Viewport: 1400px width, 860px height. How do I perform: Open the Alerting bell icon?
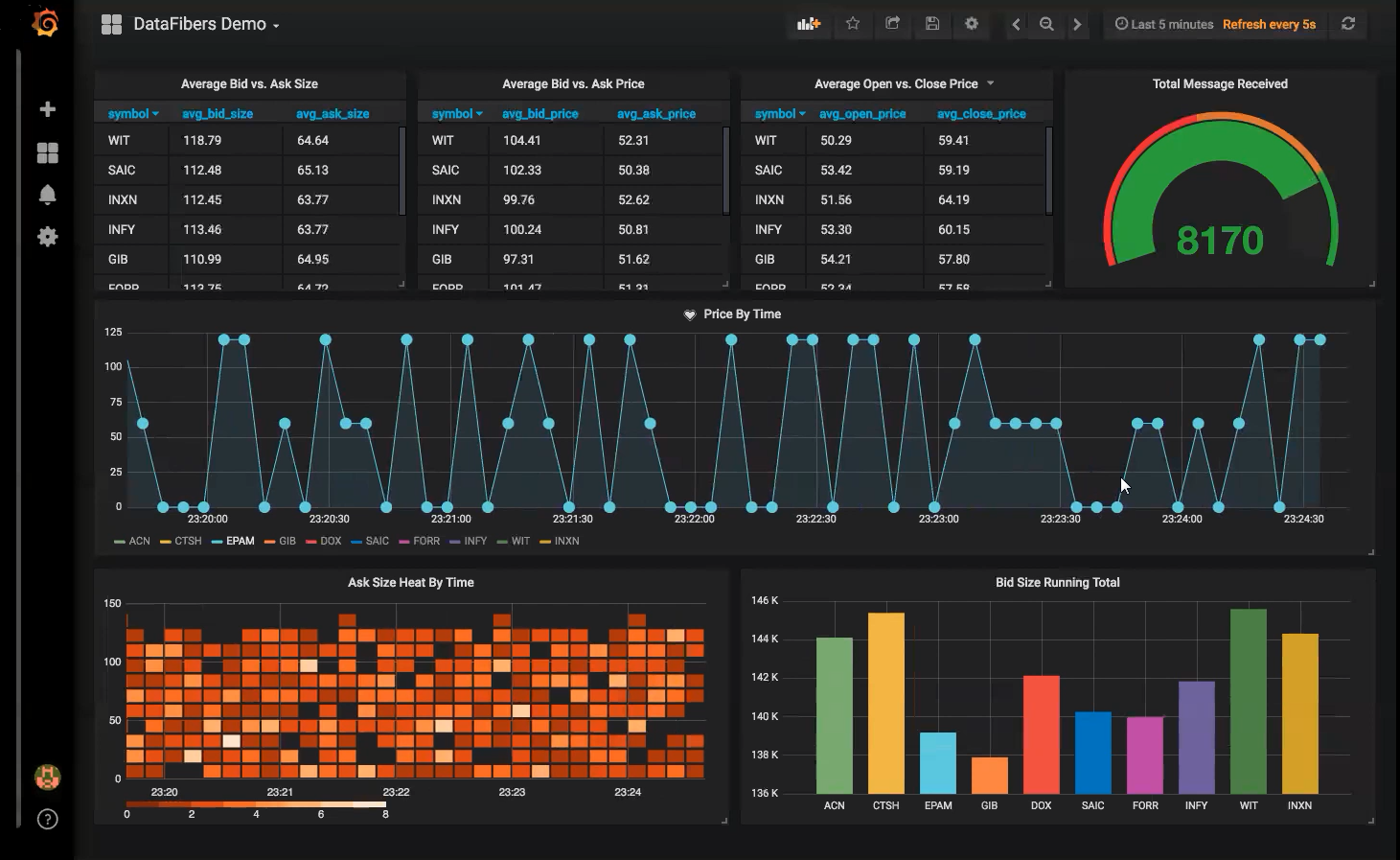coord(47,195)
